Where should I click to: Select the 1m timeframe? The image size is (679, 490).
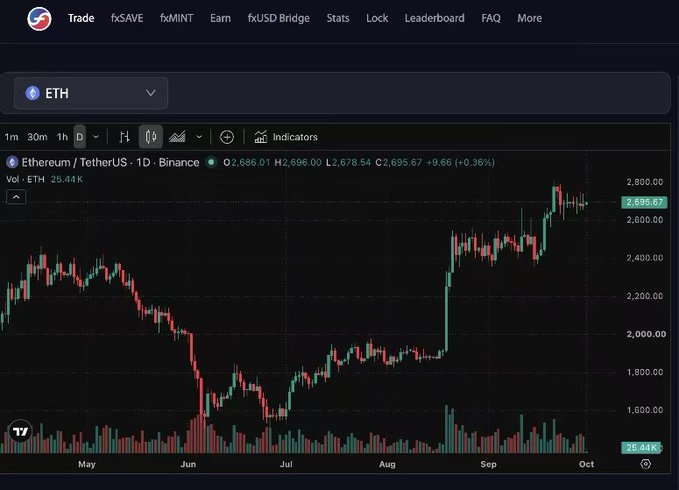point(11,137)
